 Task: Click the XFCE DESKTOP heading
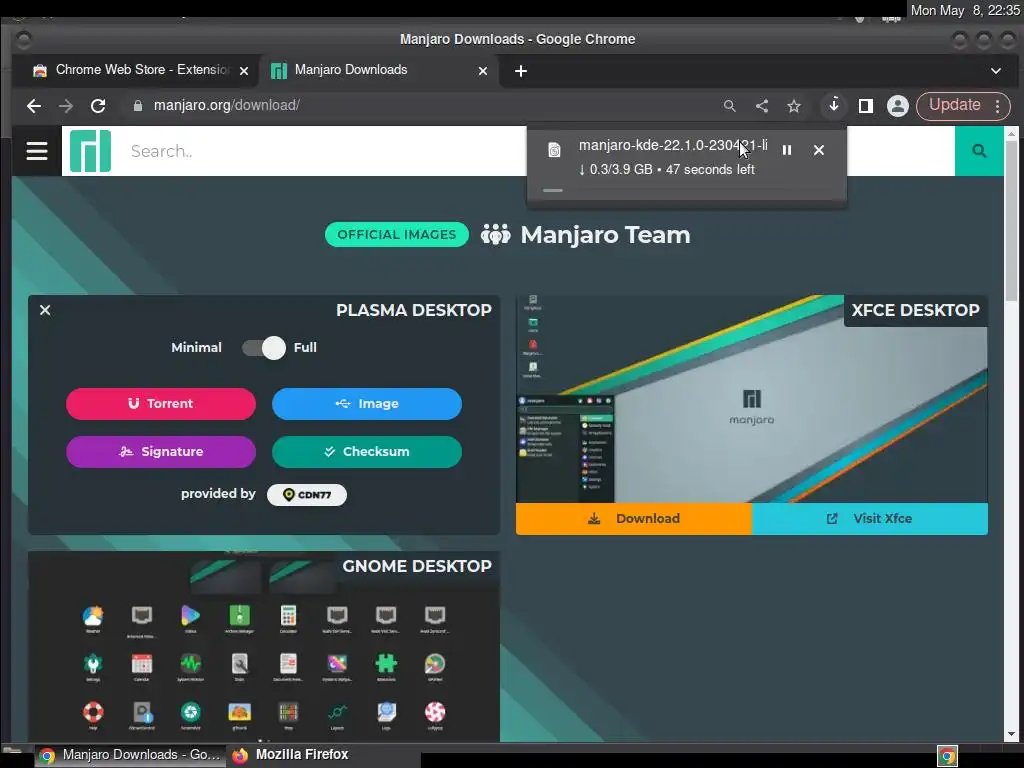915,310
